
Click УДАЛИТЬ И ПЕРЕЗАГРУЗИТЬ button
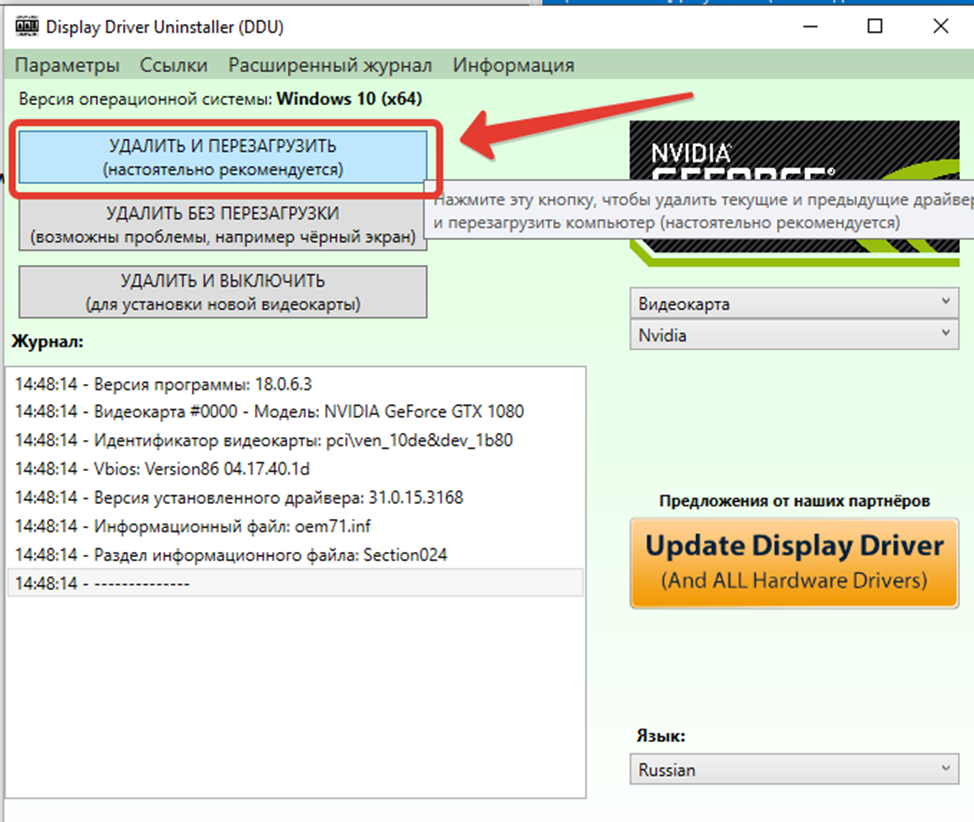point(223,157)
